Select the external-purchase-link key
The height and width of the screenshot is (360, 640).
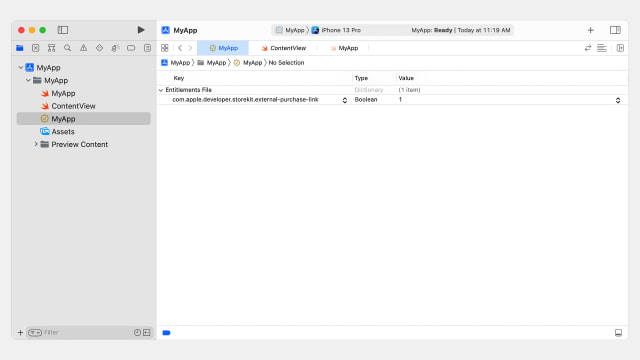pos(245,100)
